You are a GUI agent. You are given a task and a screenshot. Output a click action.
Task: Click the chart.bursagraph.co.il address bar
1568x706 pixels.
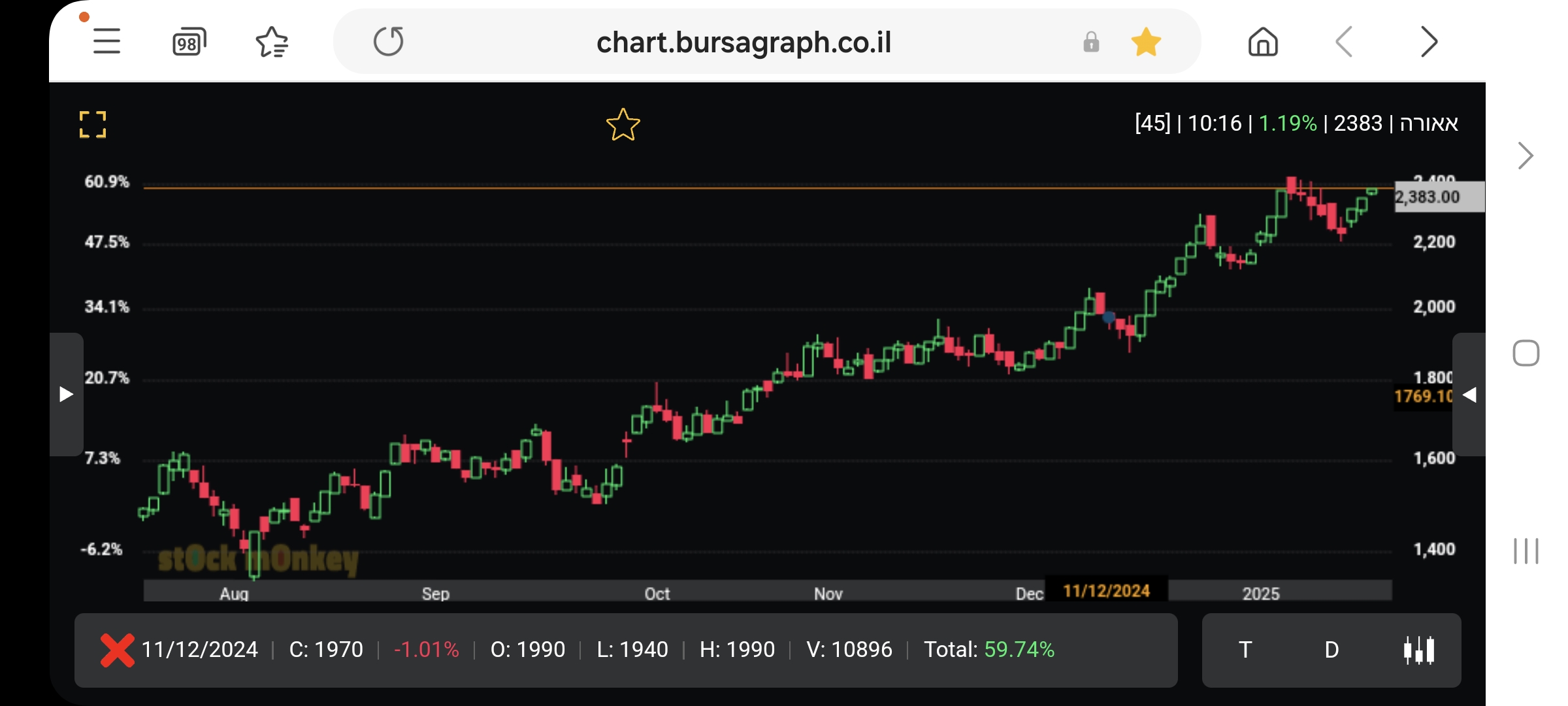[x=743, y=42]
